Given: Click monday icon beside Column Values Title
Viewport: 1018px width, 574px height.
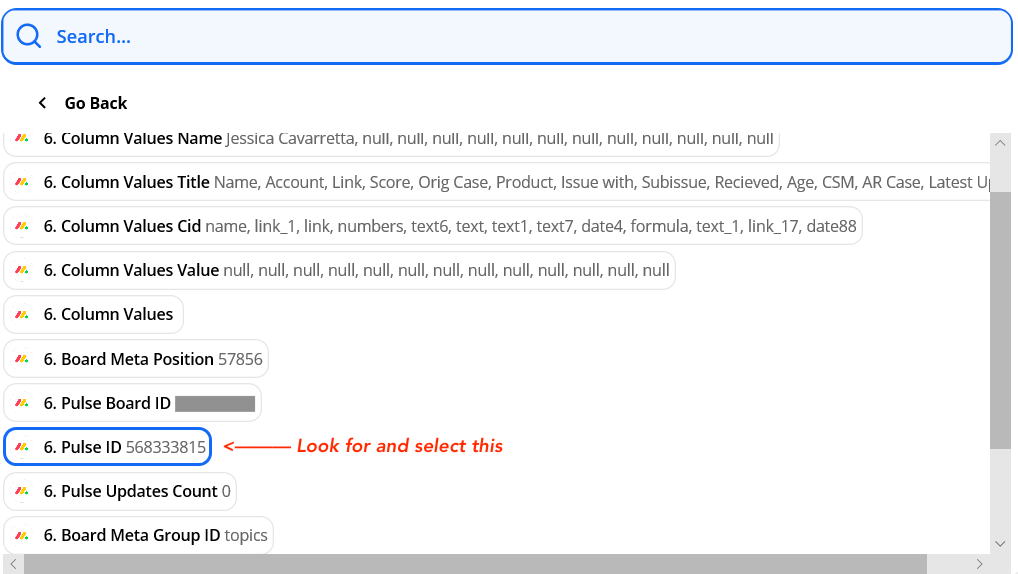Looking at the screenshot, I should coord(22,183).
